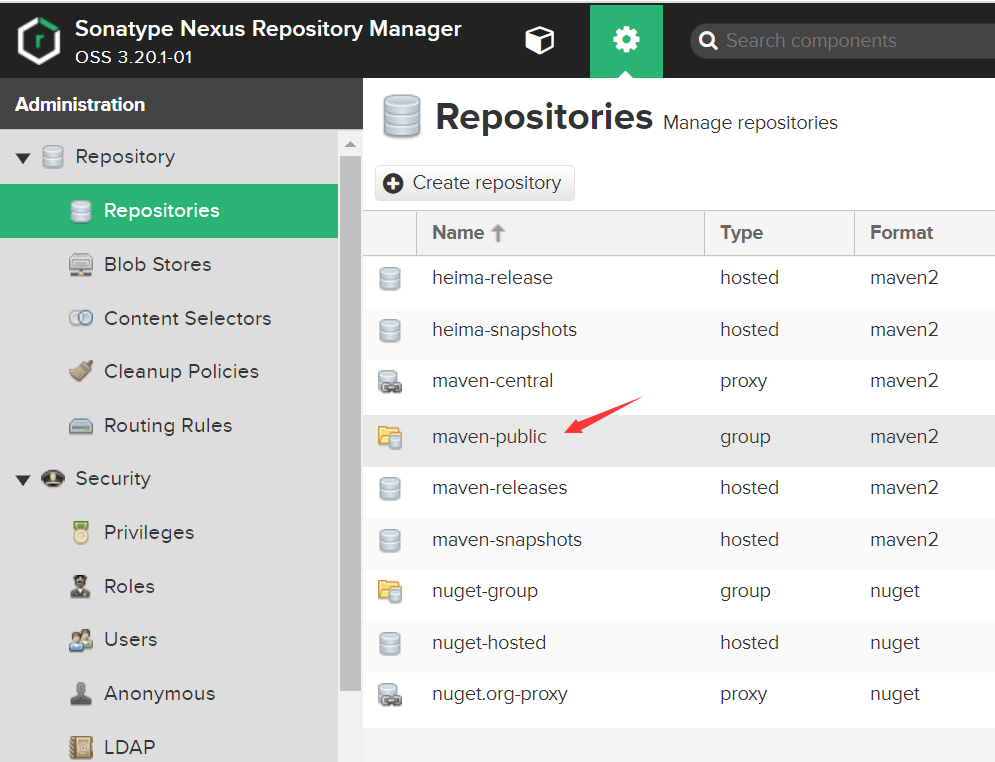Click the maven-public group folder icon

coord(390,438)
